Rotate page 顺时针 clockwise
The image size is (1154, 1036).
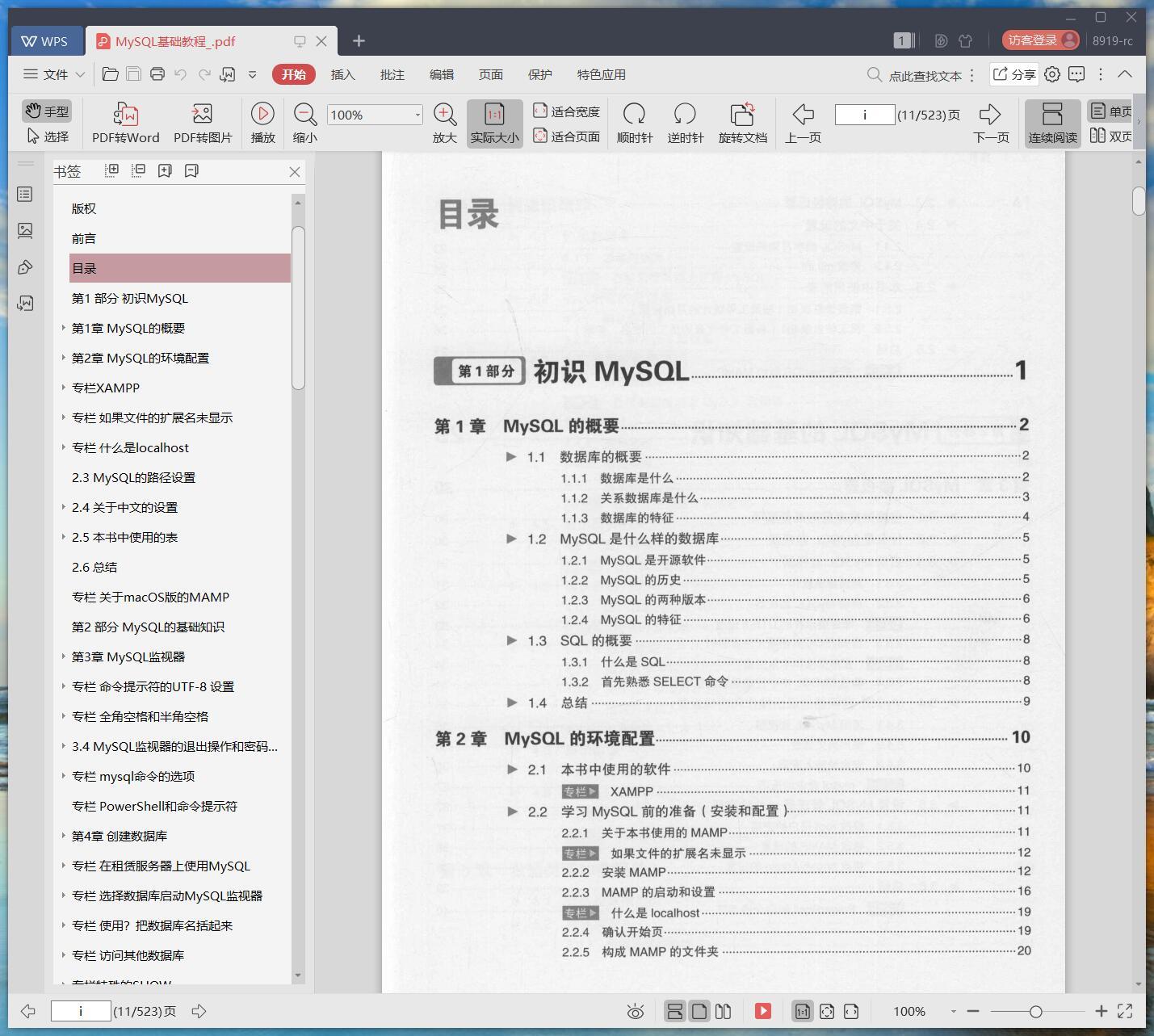(x=635, y=123)
